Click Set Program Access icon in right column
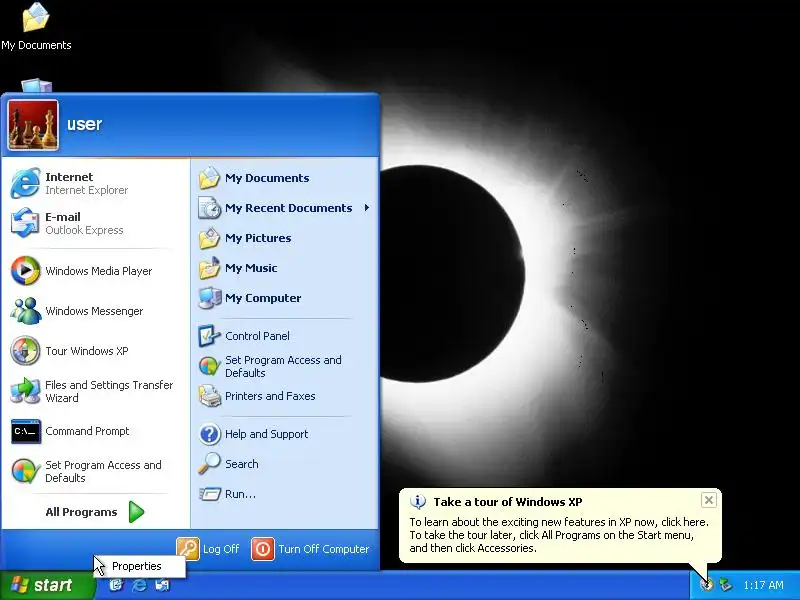Screen dimensions: 800x600 (x=209, y=366)
